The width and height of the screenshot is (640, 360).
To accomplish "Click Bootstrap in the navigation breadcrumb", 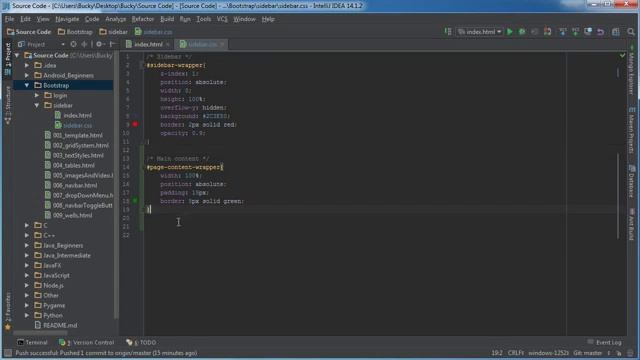I will [76, 32].
